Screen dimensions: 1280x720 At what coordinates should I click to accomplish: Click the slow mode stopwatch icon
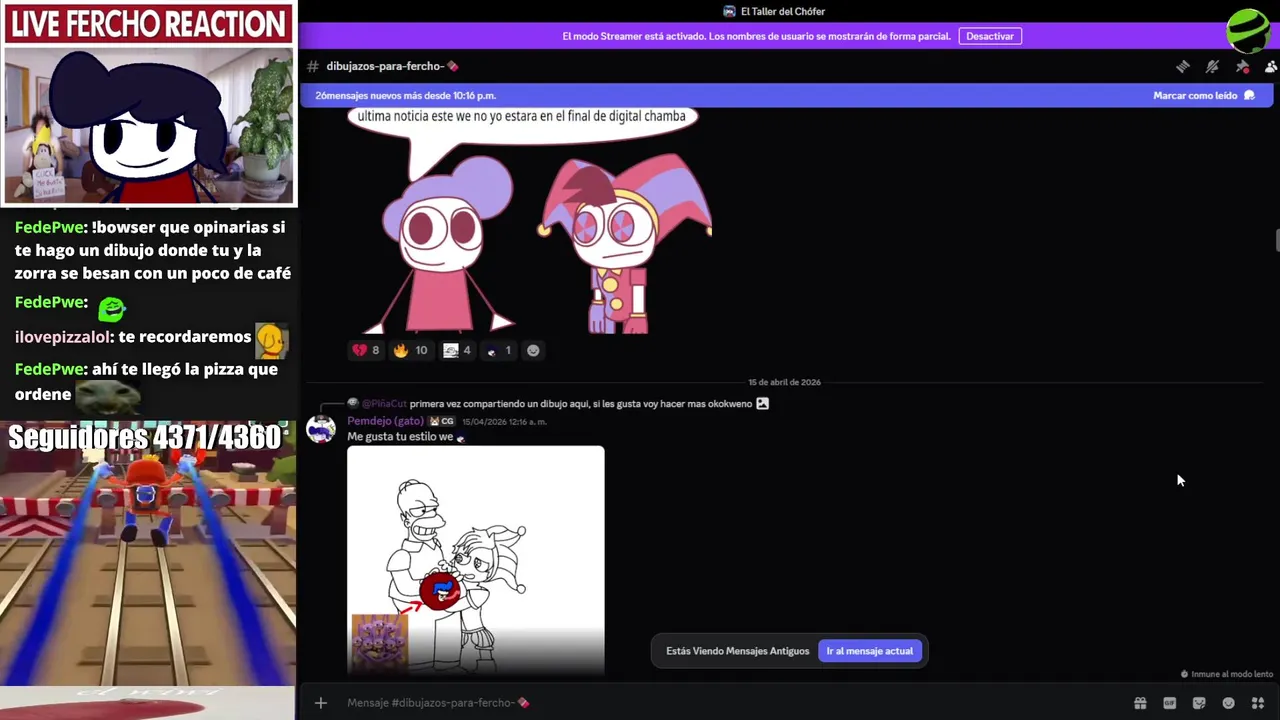(x=1185, y=674)
